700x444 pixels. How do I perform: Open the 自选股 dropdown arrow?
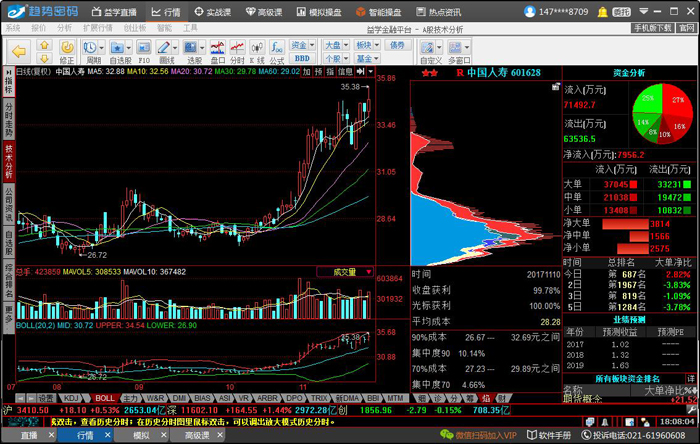(129, 47)
